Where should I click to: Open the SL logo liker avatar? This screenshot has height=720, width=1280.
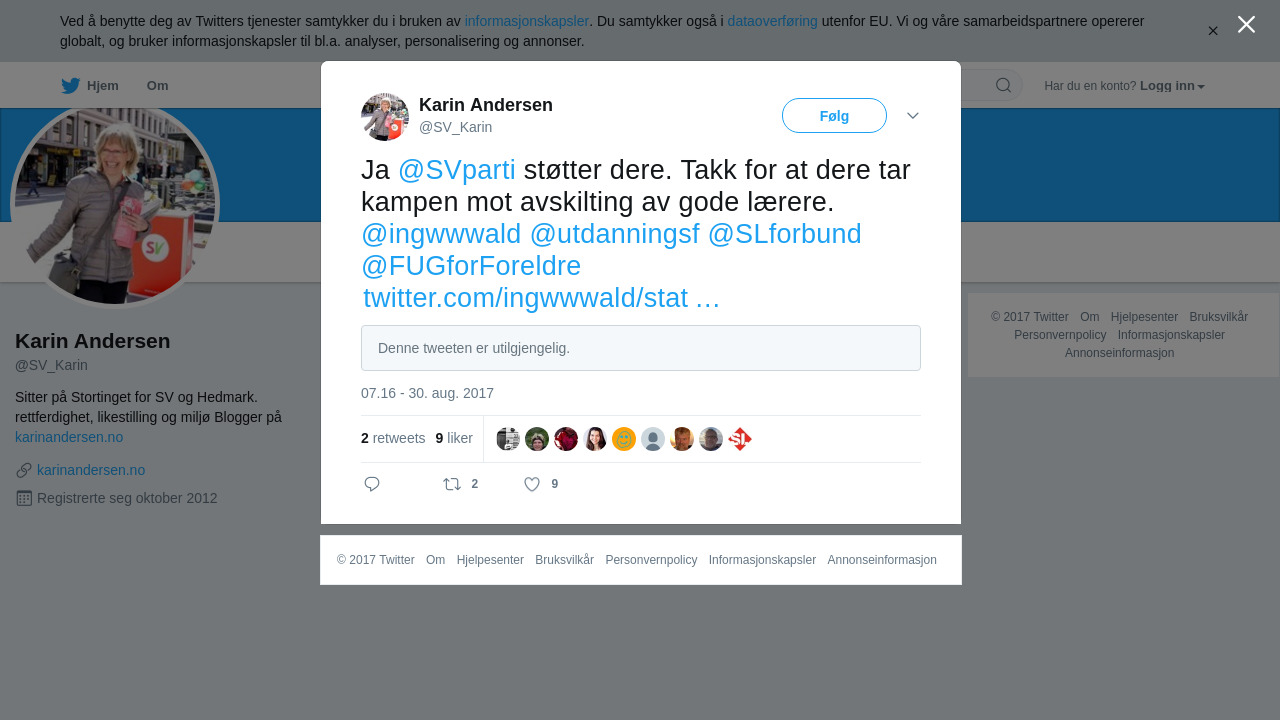(740, 439)
